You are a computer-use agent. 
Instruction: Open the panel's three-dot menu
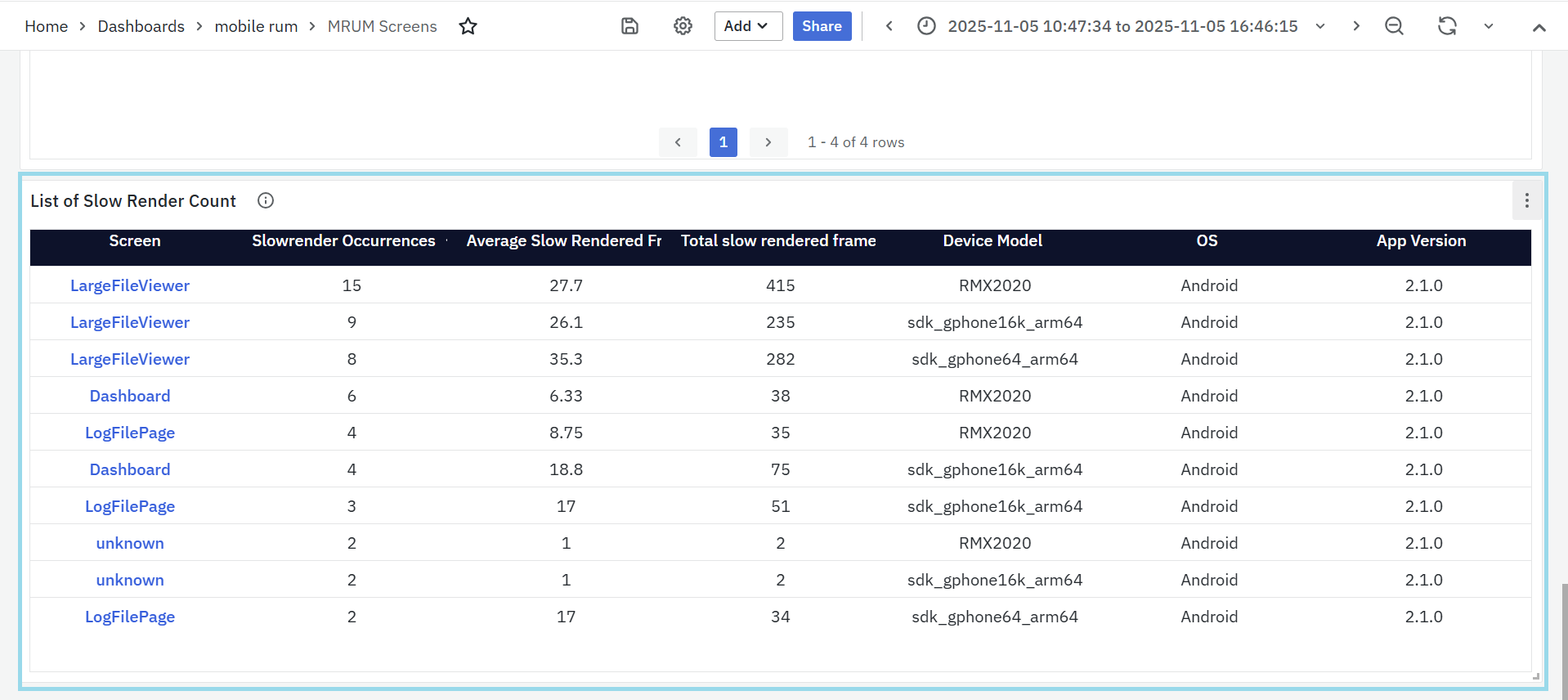[x=1526, y=200]
